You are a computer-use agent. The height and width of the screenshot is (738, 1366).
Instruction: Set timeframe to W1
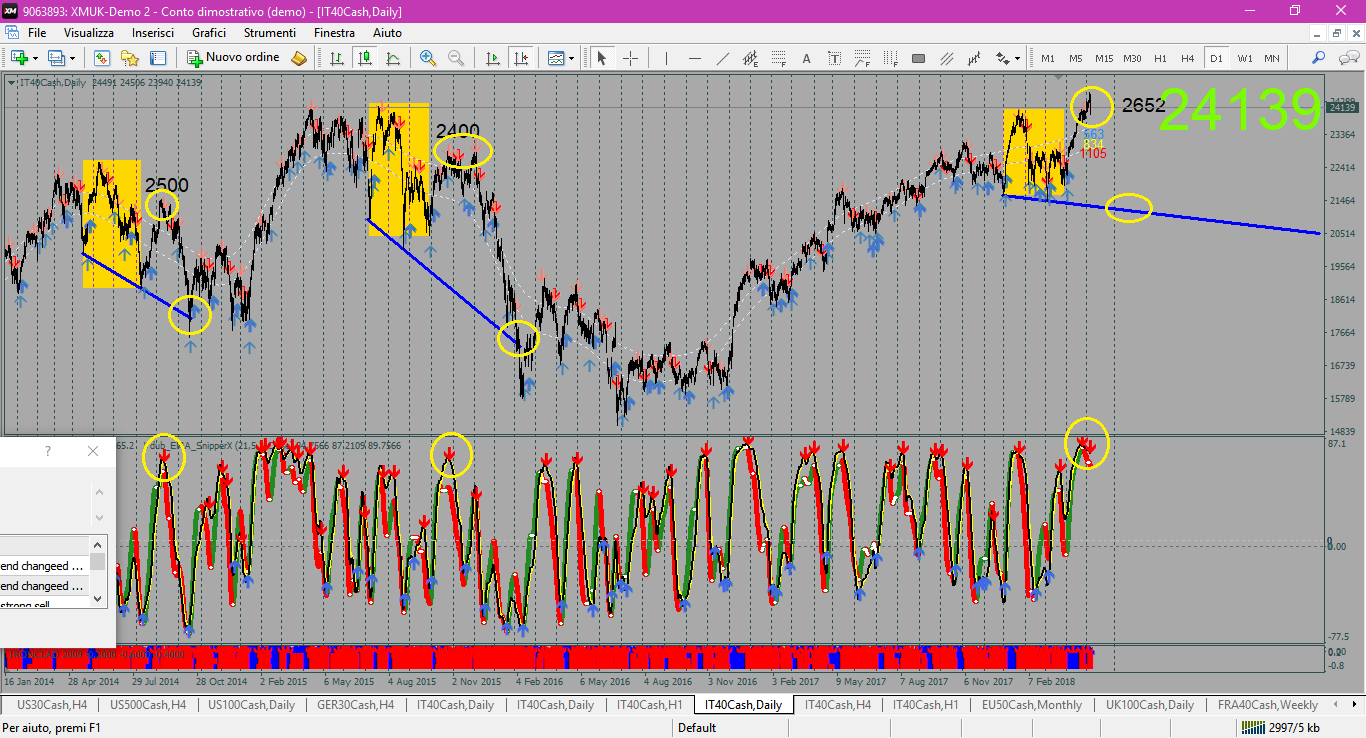click(1245, 58)
